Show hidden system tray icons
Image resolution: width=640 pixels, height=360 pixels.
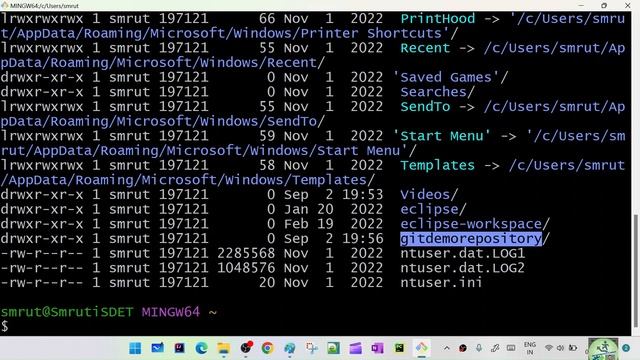tap(447, 348)
